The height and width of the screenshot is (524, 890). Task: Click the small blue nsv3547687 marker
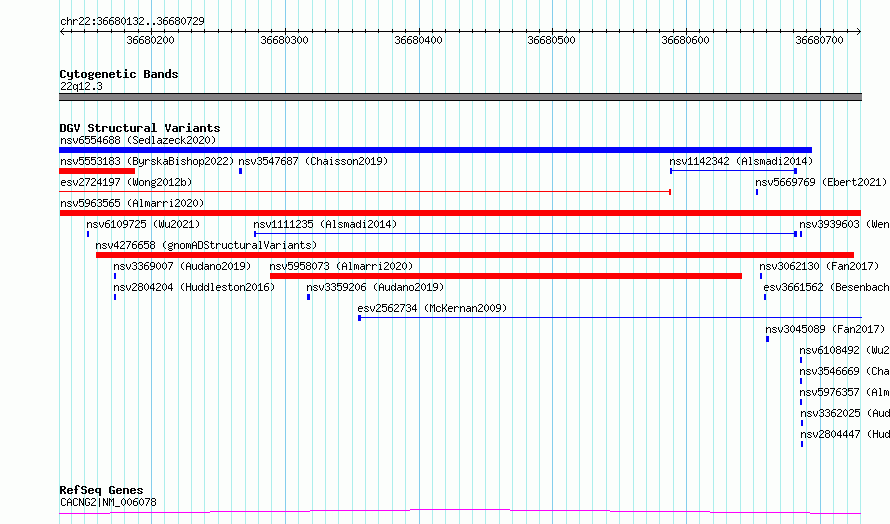241,171
